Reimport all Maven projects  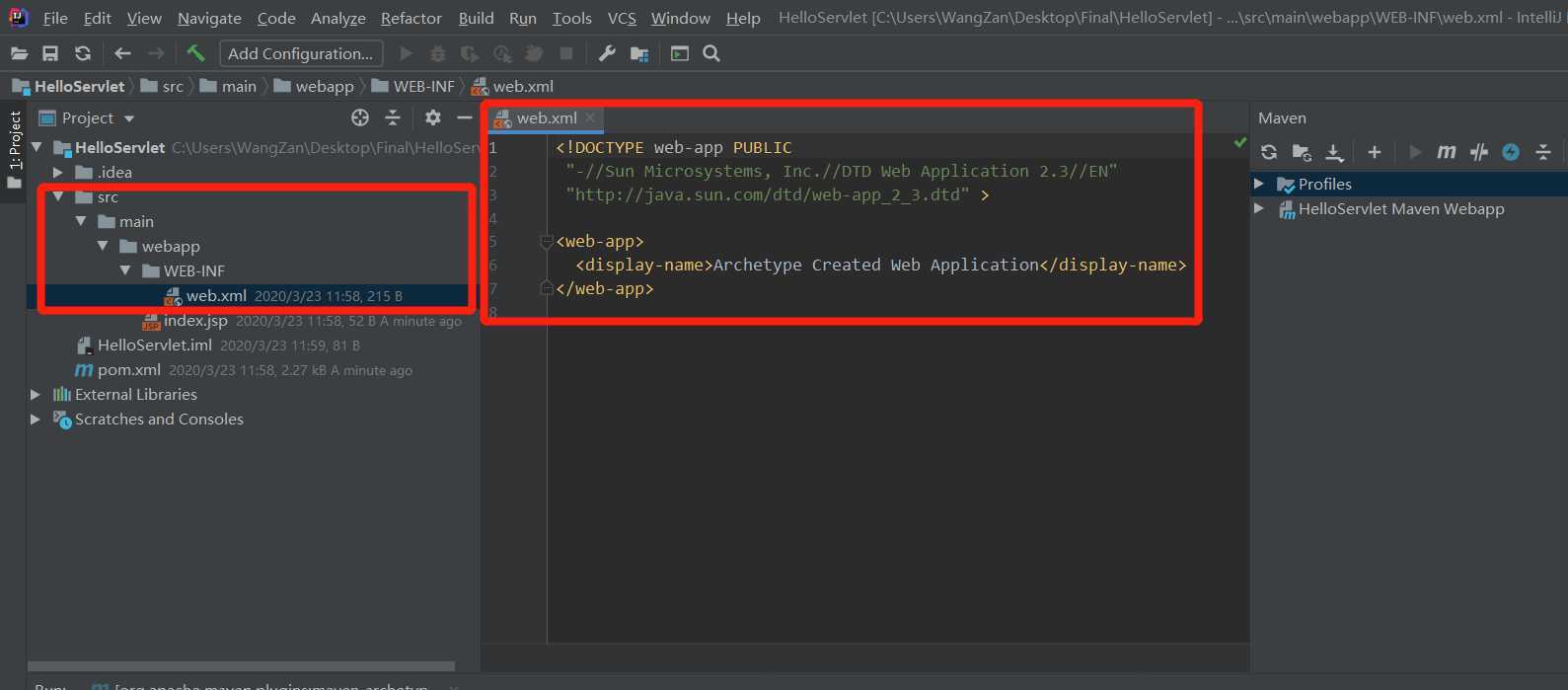tap(1269, 152)
